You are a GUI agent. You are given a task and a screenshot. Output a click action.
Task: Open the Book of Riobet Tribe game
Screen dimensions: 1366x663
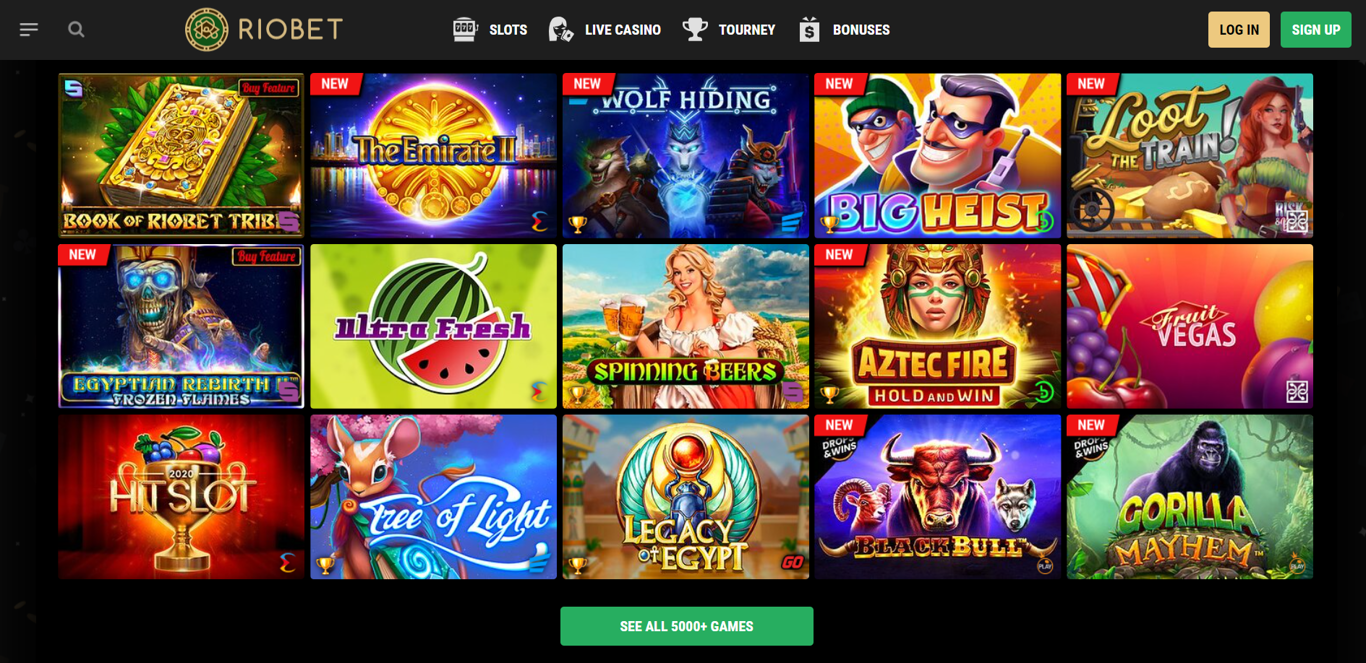[x=181, y=155]
